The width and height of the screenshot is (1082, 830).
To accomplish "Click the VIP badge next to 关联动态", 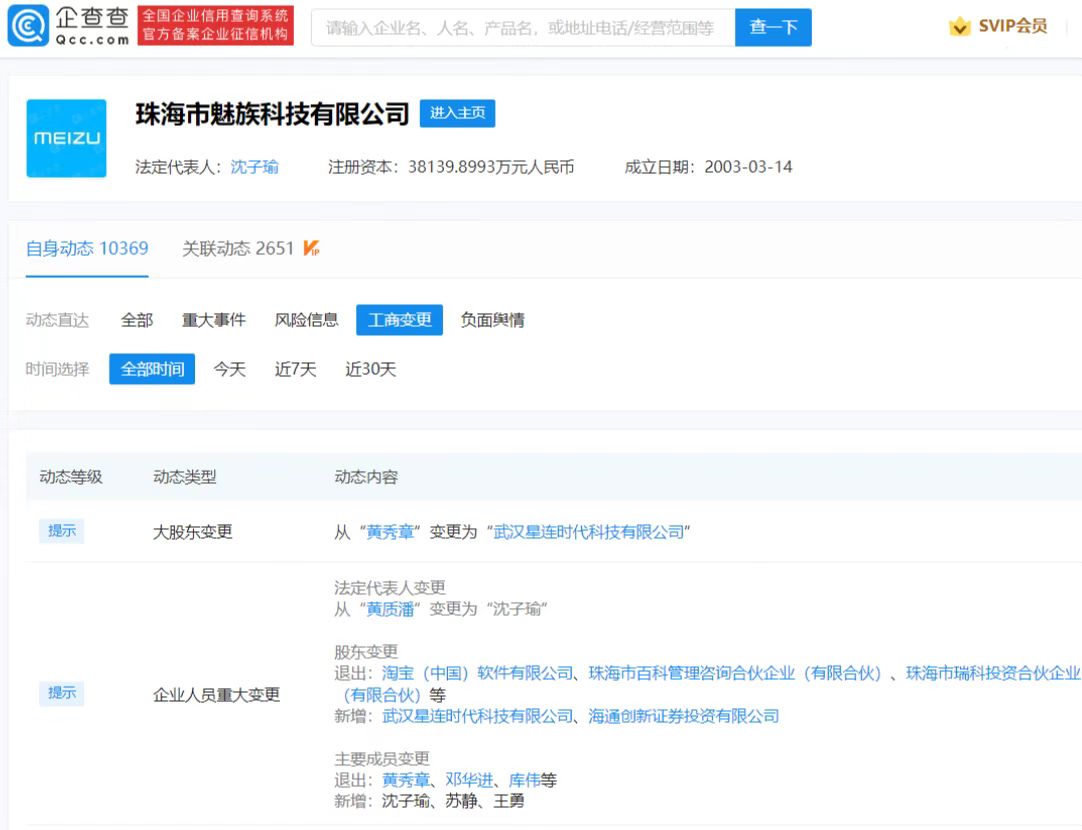I will click(x=311, y=248).
